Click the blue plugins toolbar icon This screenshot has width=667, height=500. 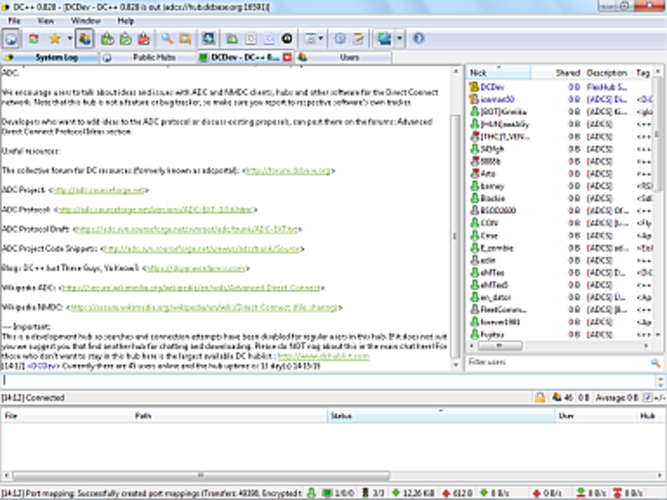click(x=384, y=39)
